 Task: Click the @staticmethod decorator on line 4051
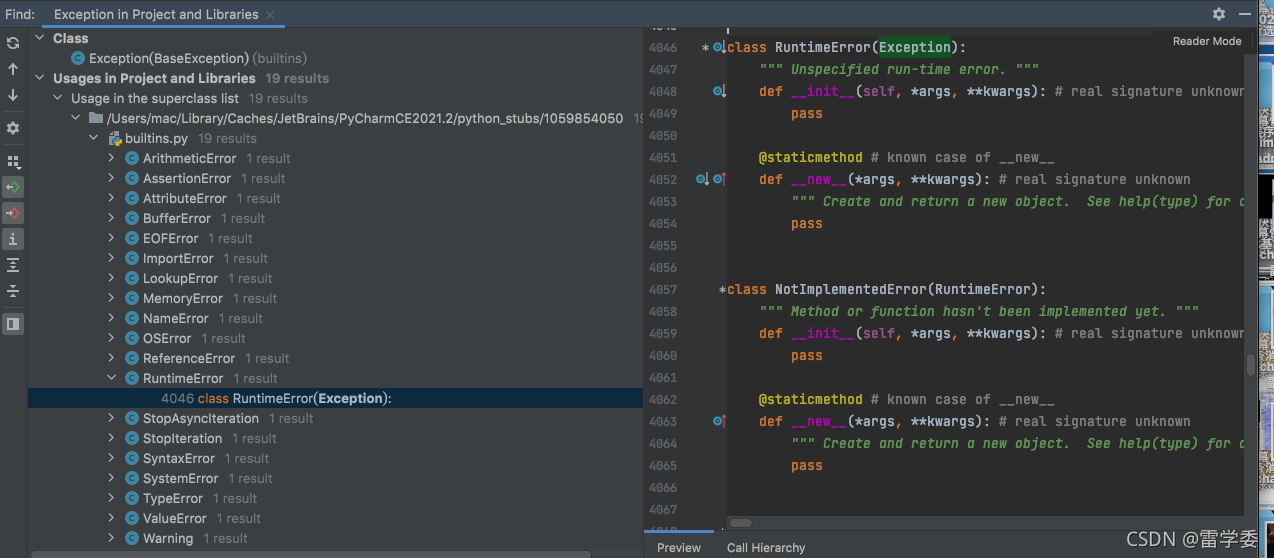pos(810,157)
